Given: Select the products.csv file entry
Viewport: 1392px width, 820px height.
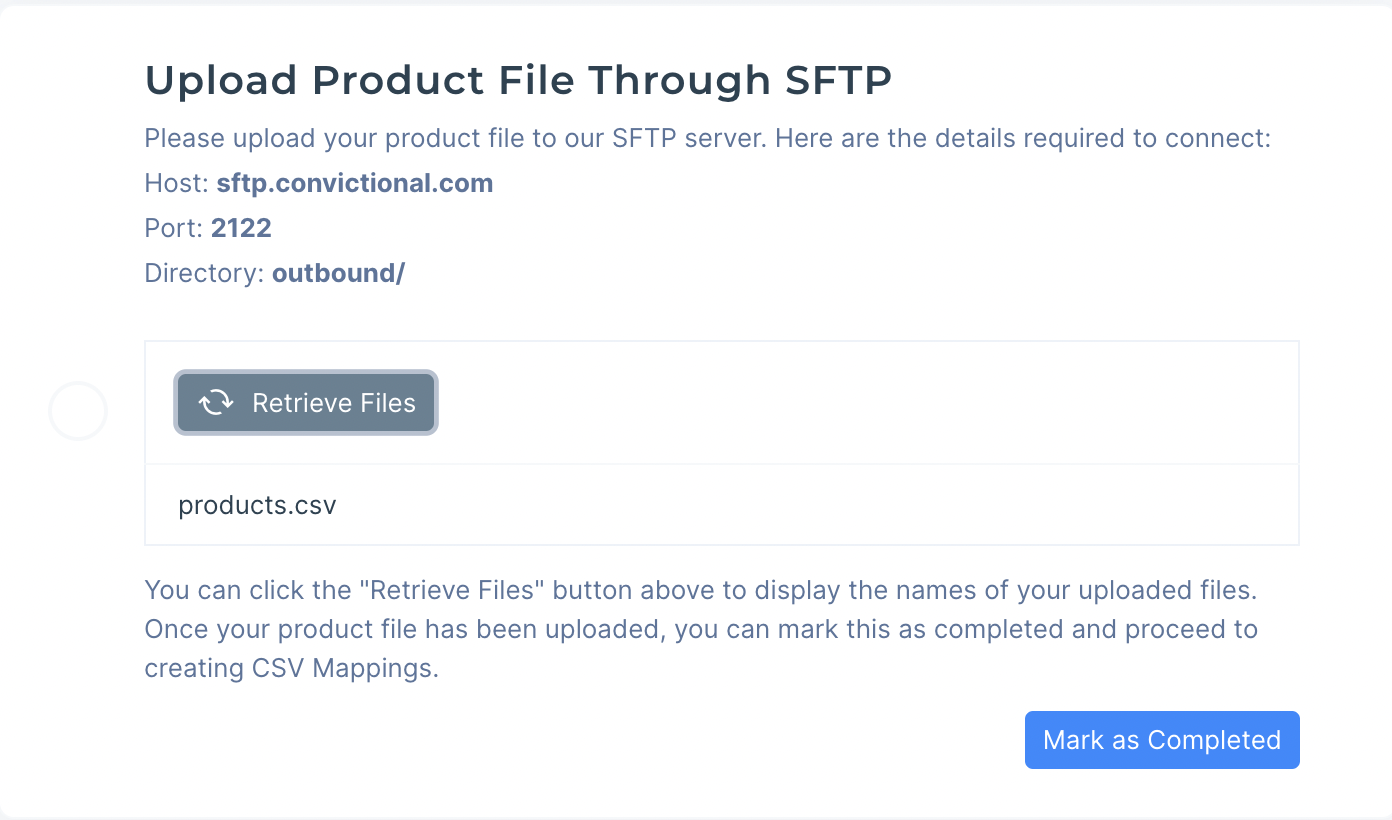Looking at the screenshot, I should click(x=257, y=505).
